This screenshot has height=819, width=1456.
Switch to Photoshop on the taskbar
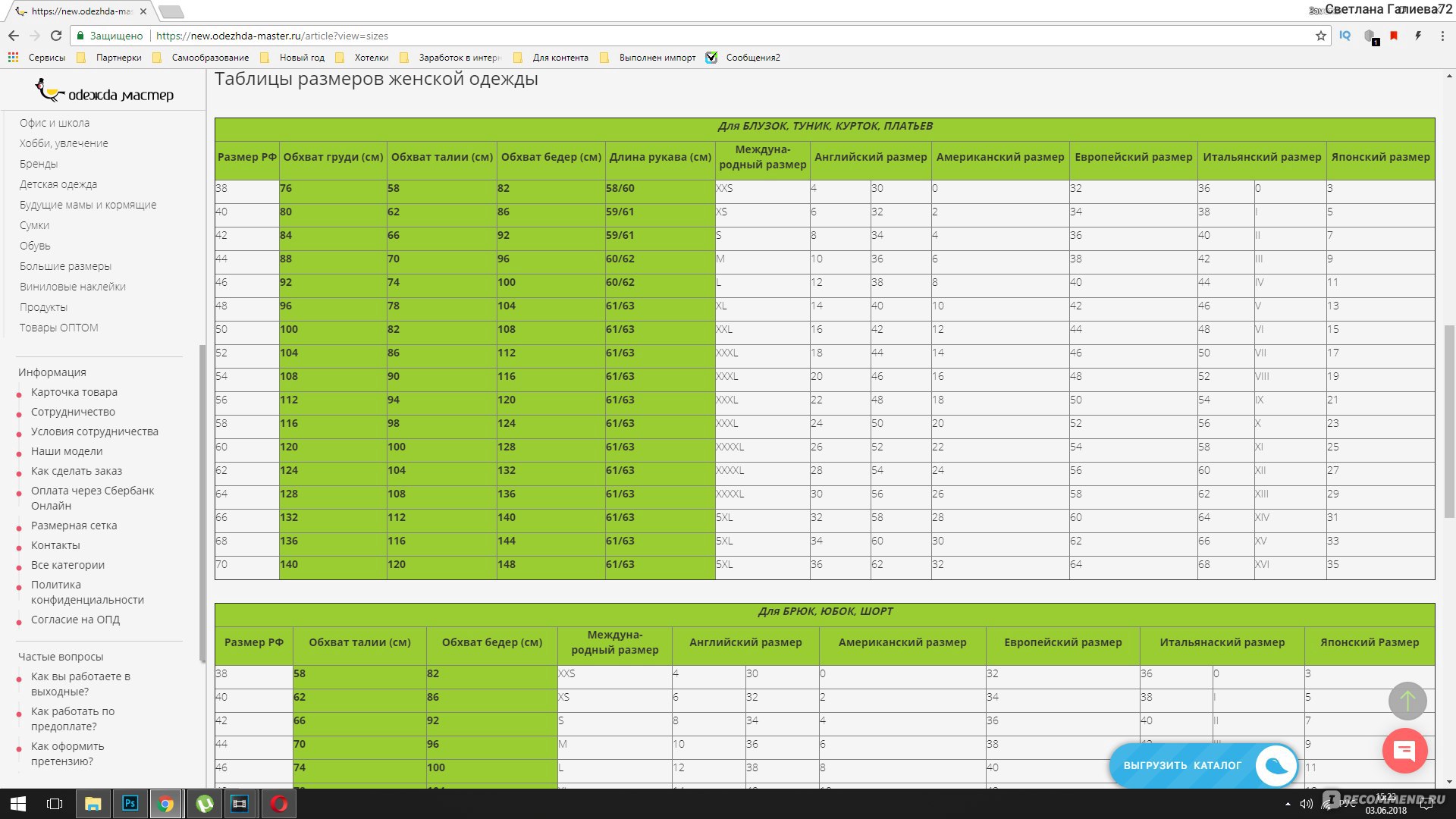130,804
